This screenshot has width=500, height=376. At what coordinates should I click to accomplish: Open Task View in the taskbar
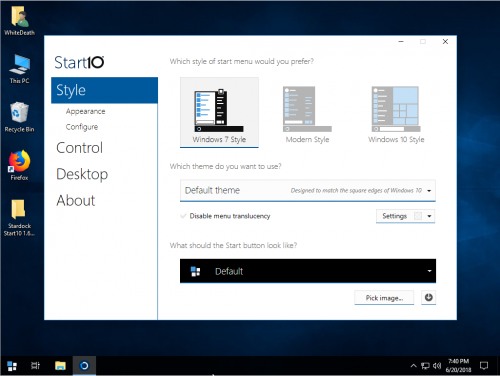35,366
